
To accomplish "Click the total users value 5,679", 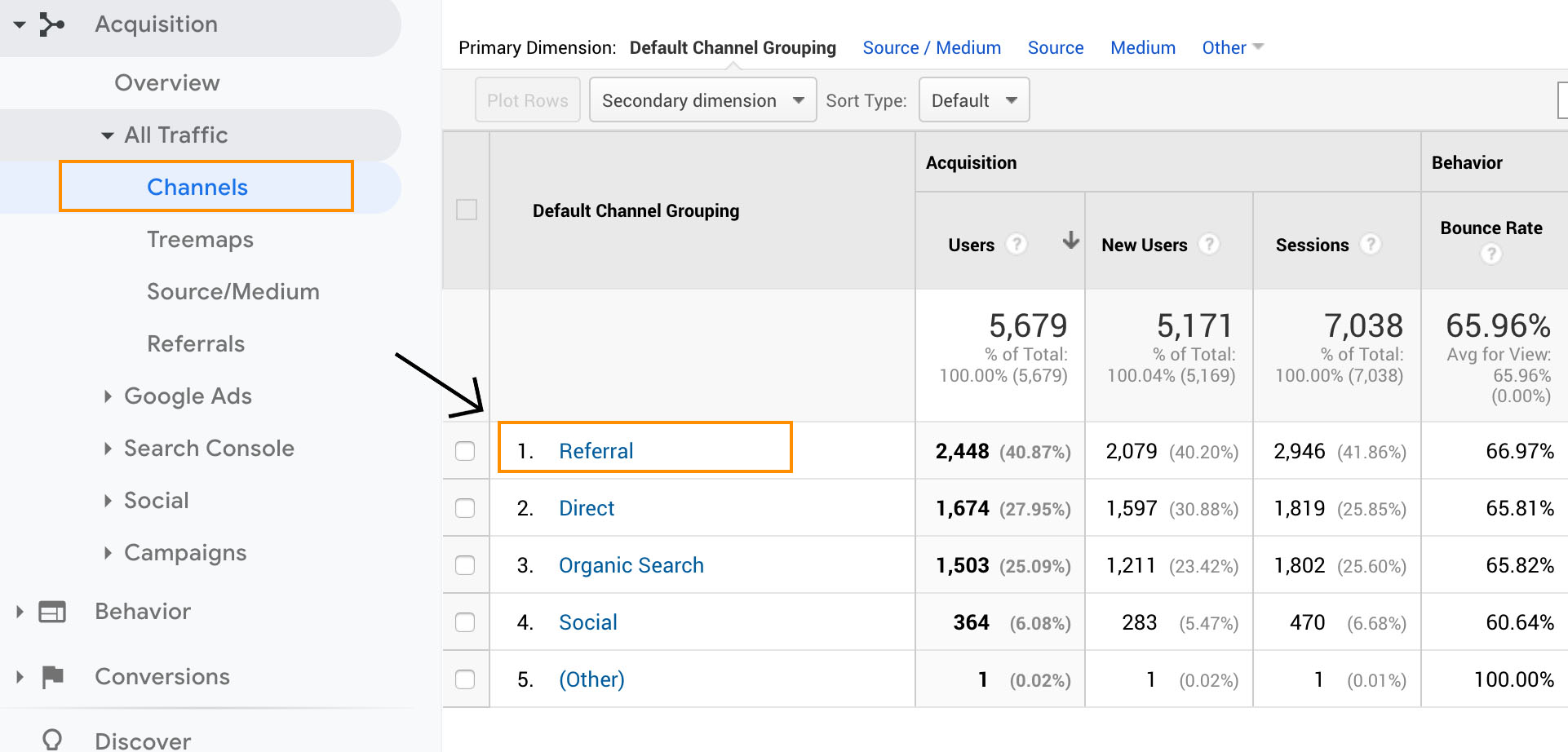I will [1028, 325].
